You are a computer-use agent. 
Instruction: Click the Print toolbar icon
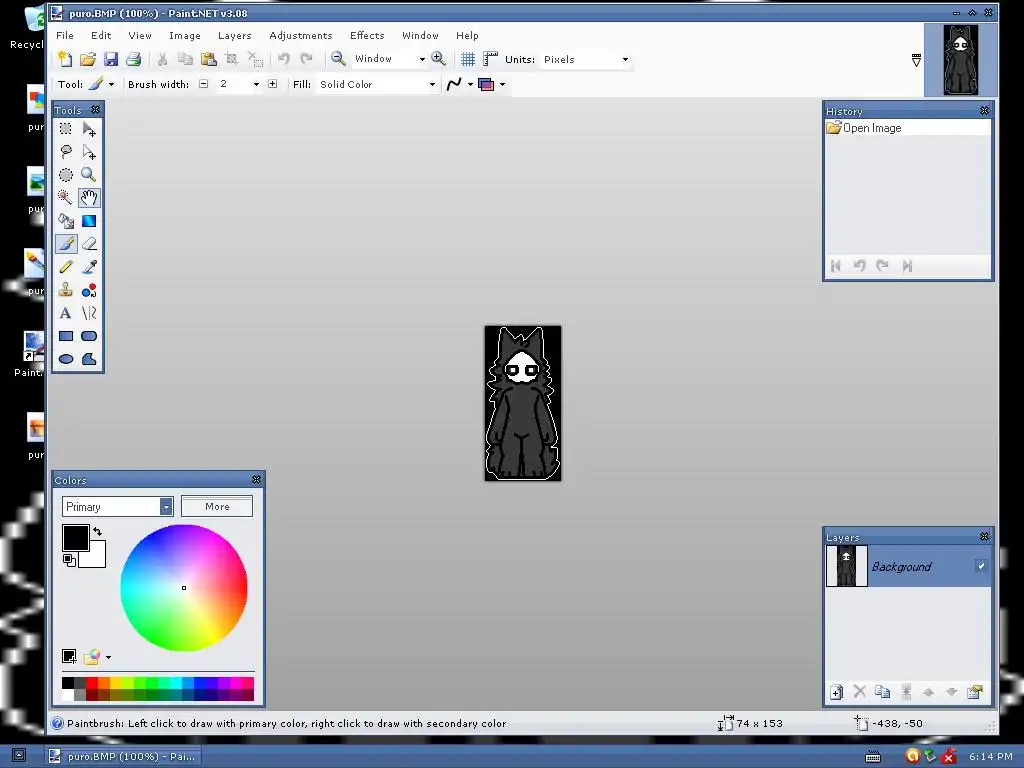(133, 59)
